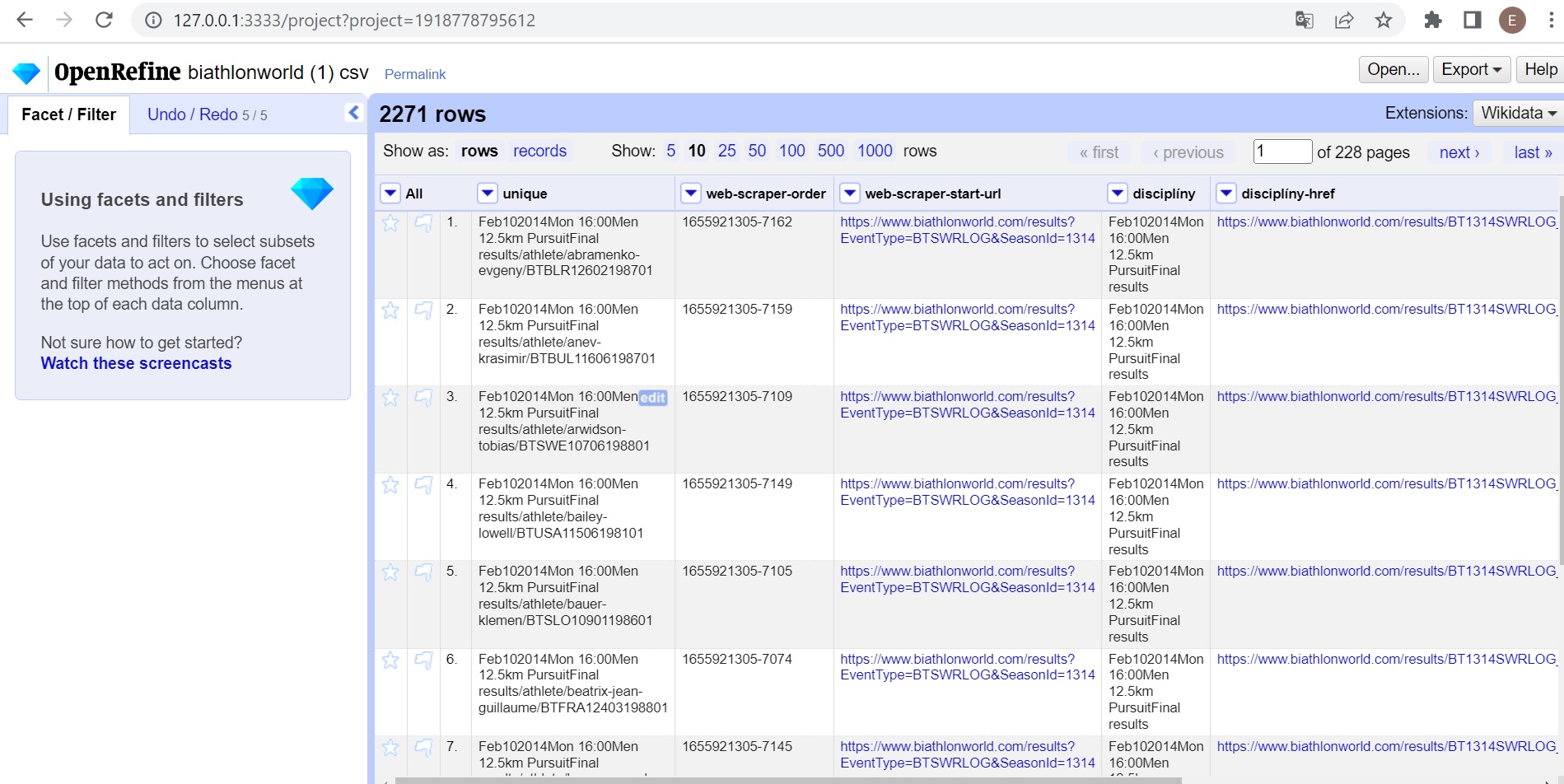Expand the web-scraper-order column menu
The width and height of the screenshot is (1564, 784).
[x=691, y=194]
